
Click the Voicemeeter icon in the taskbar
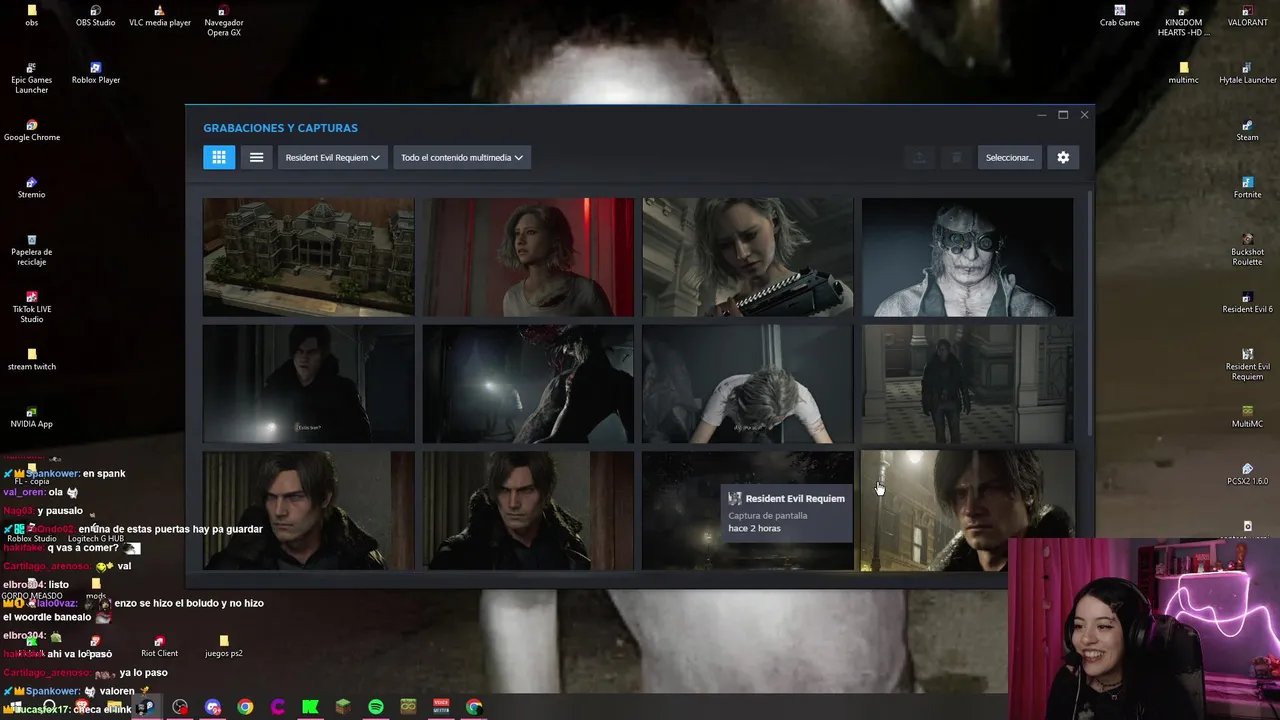click(441, 707)
